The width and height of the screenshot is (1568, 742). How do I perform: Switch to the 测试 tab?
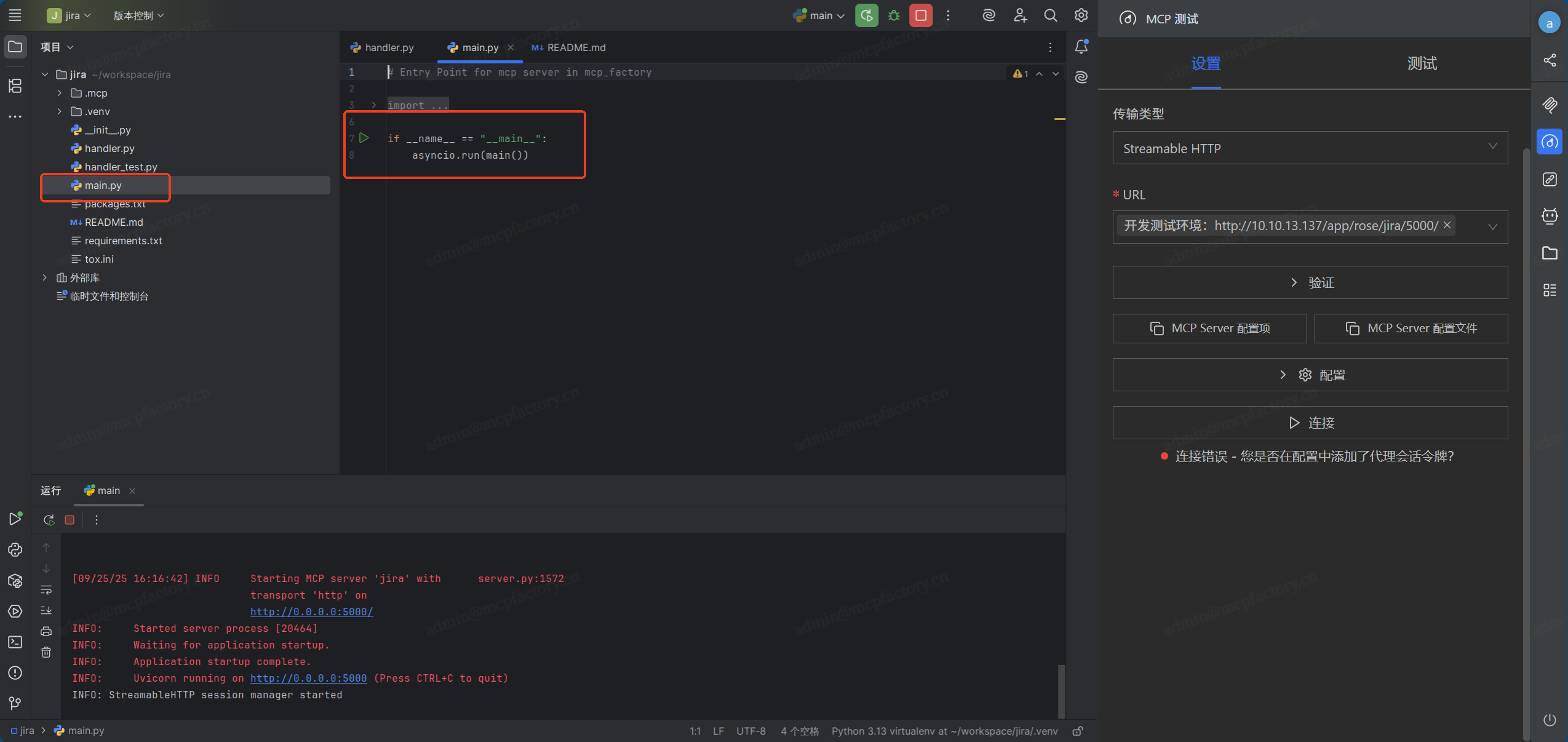(1422, 63)
